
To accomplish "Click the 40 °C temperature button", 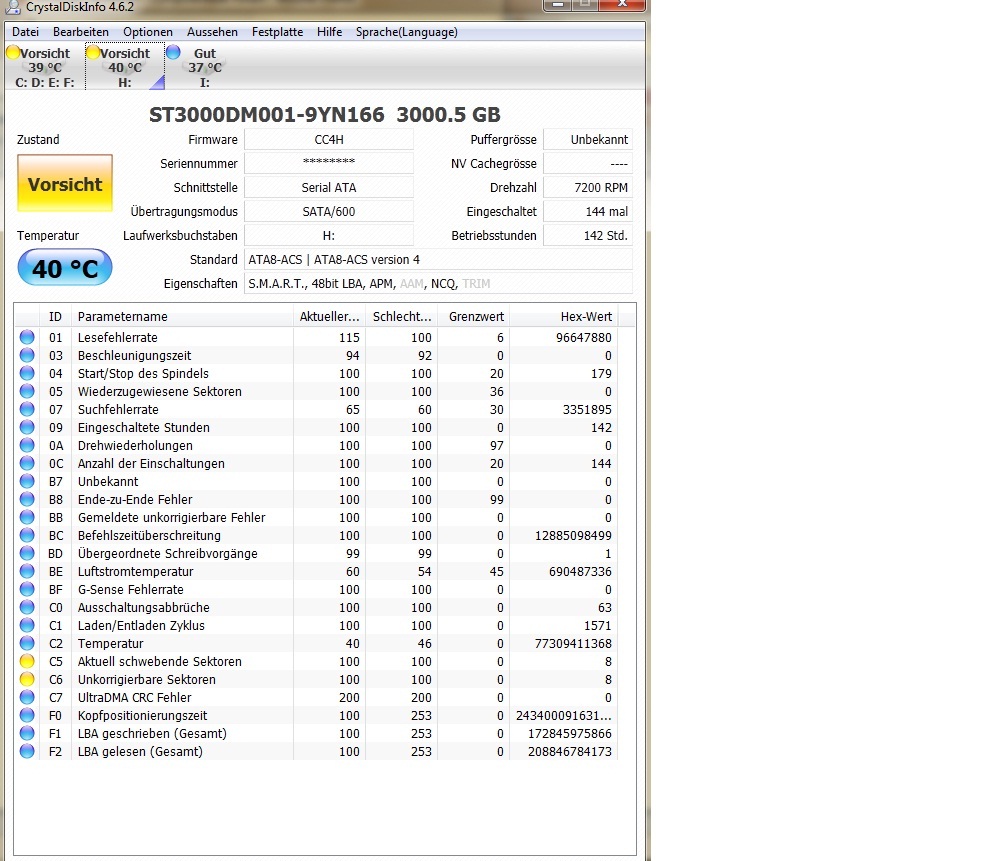I will click(x=65, y=267).
